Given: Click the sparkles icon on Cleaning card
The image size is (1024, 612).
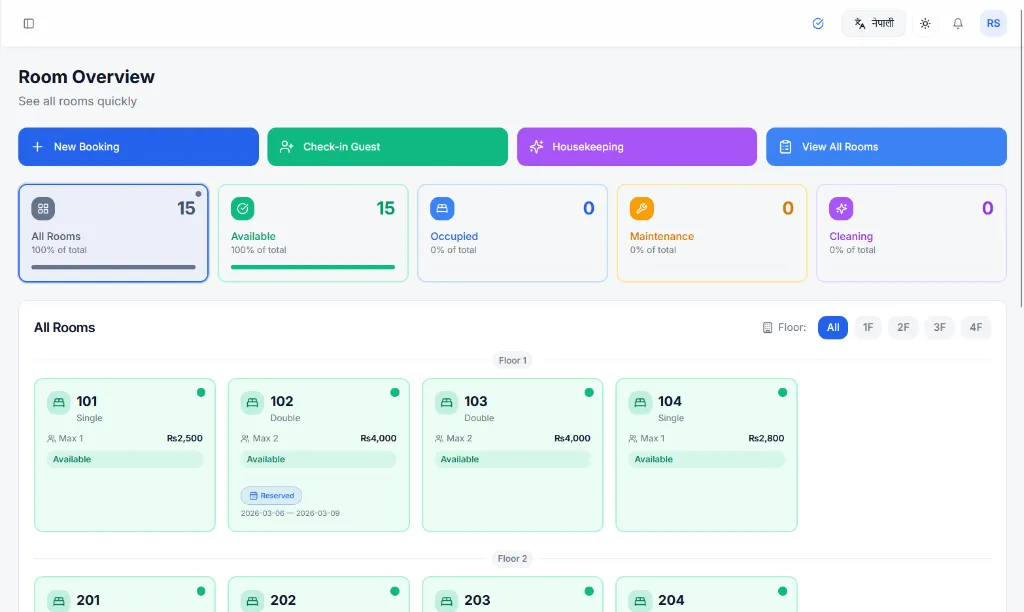Looking at the screenshot, I should click(841, 209).
